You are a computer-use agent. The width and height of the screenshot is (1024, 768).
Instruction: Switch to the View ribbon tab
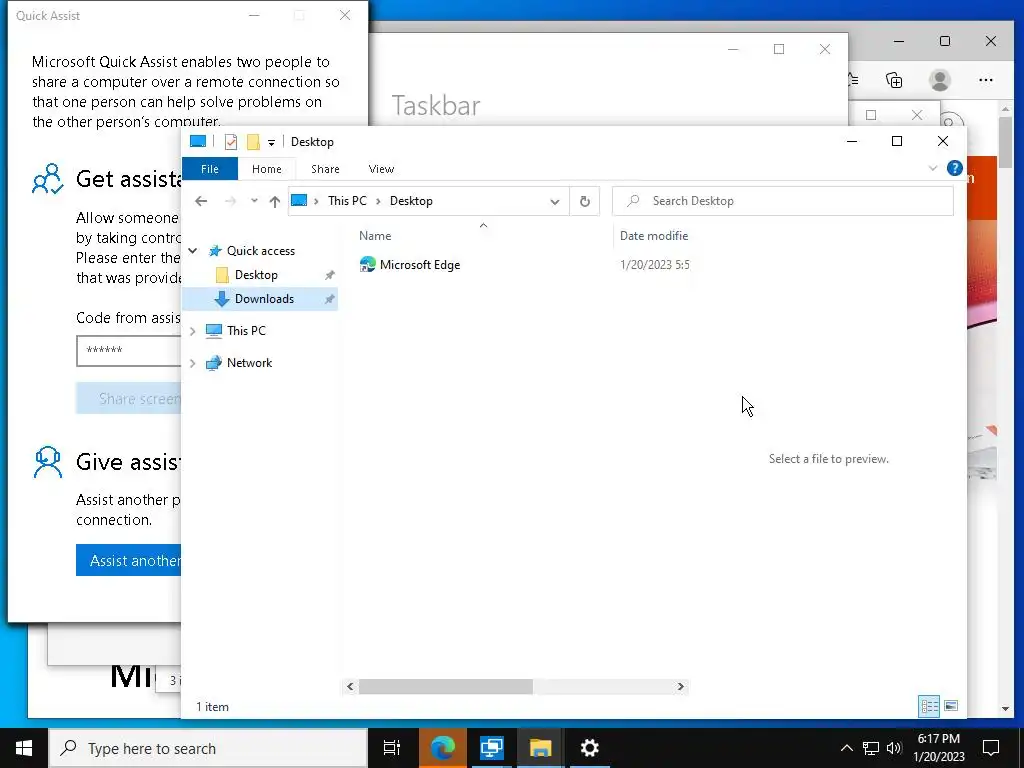pyautogui.click(x=381, y=169)
